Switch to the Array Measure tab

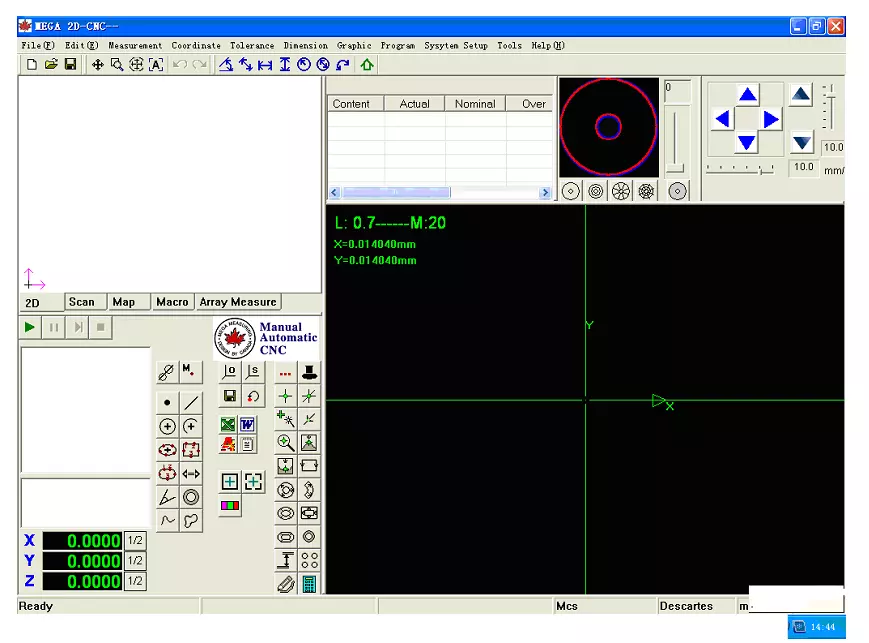tap(238, 302)
